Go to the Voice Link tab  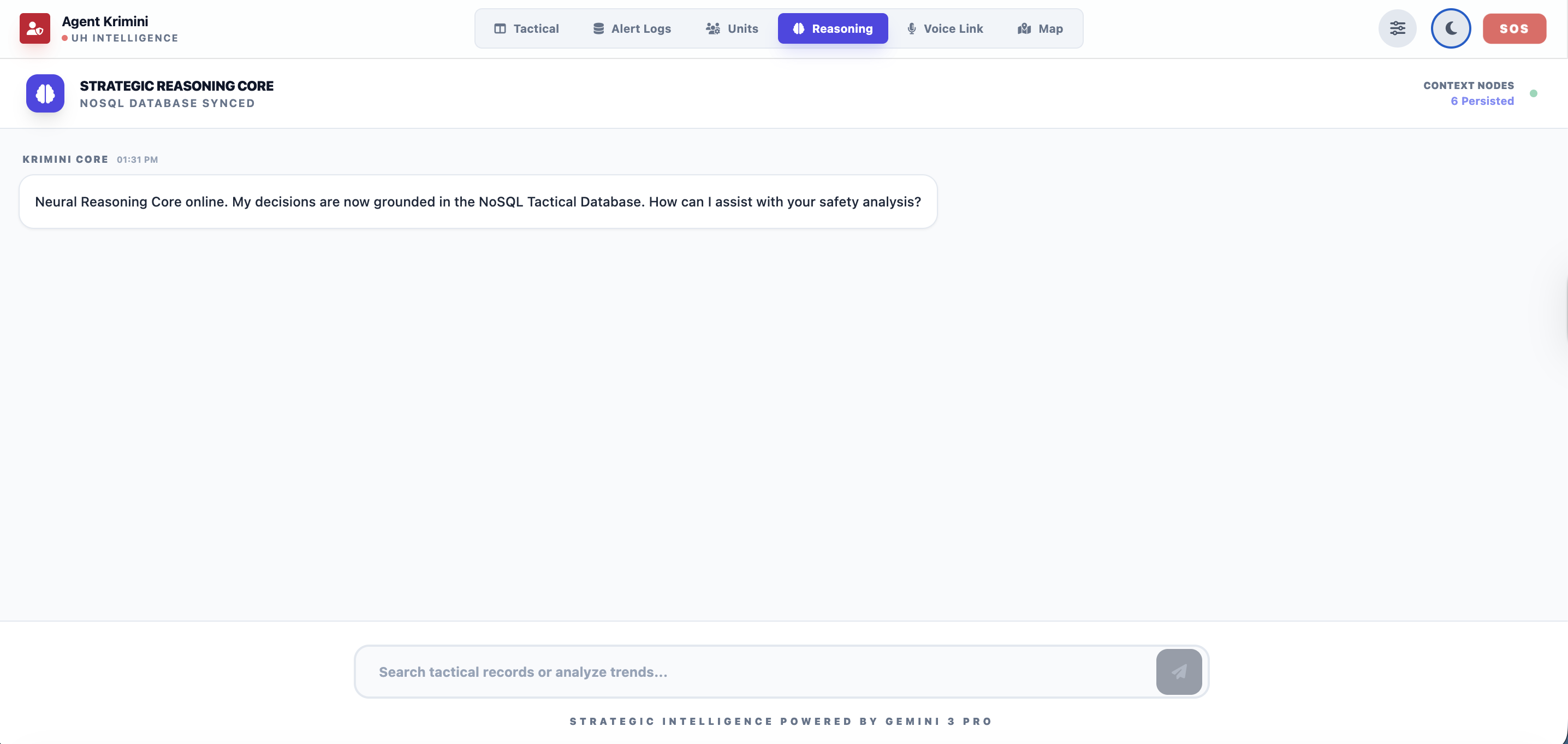945,28
